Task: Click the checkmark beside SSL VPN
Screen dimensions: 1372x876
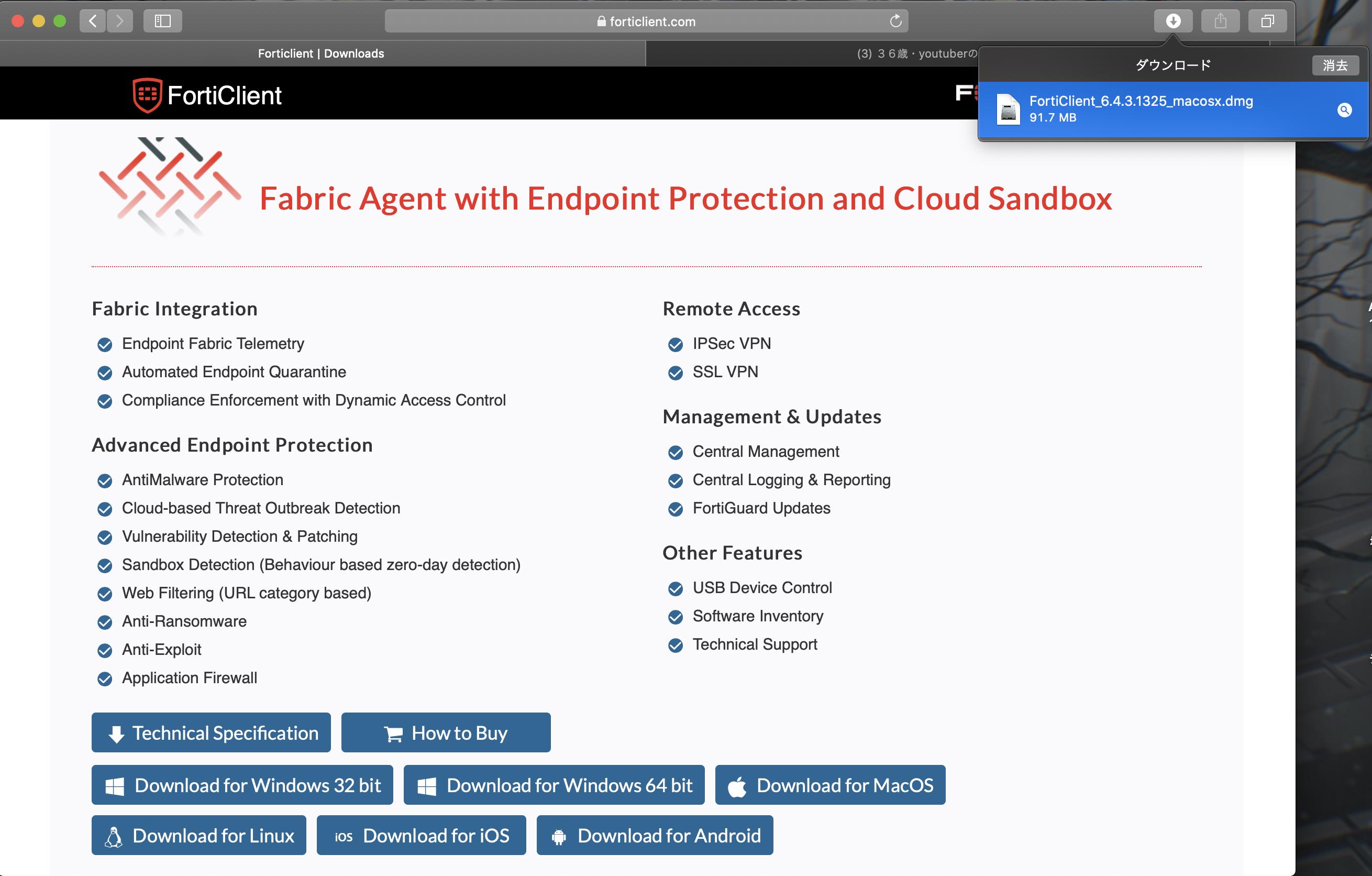Action: coord(675,373)
